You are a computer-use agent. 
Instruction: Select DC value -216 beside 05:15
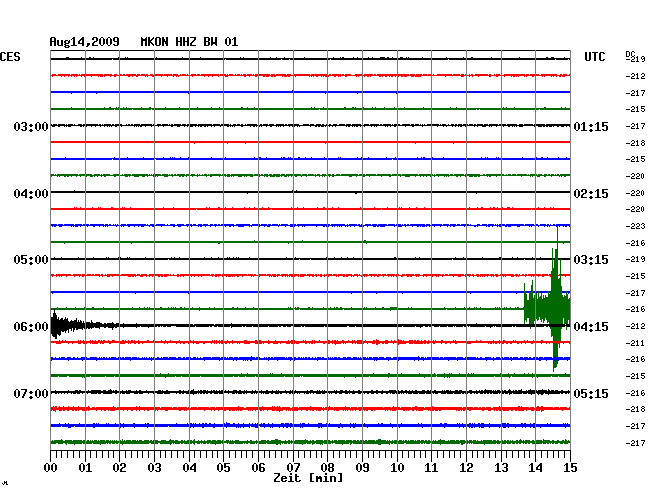click(x=635, y=393)
